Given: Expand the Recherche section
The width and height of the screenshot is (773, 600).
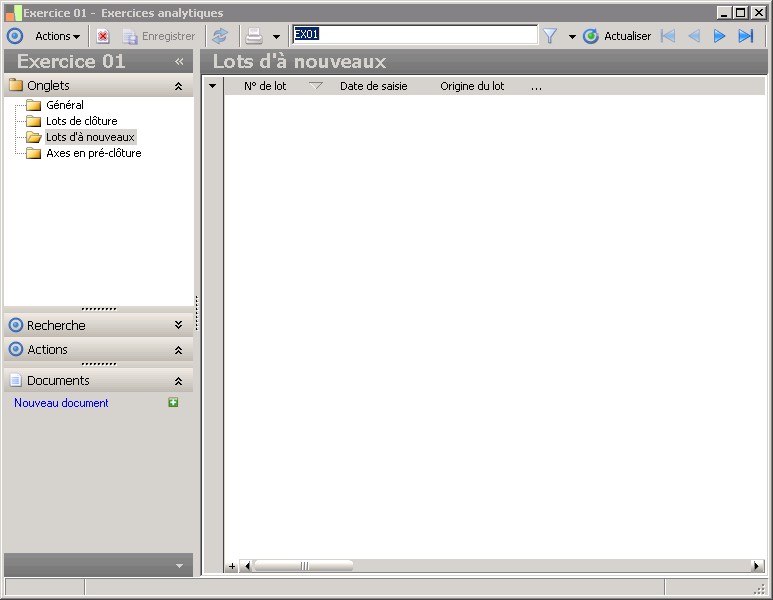Looking at the screenshot, I should point(178,325).
